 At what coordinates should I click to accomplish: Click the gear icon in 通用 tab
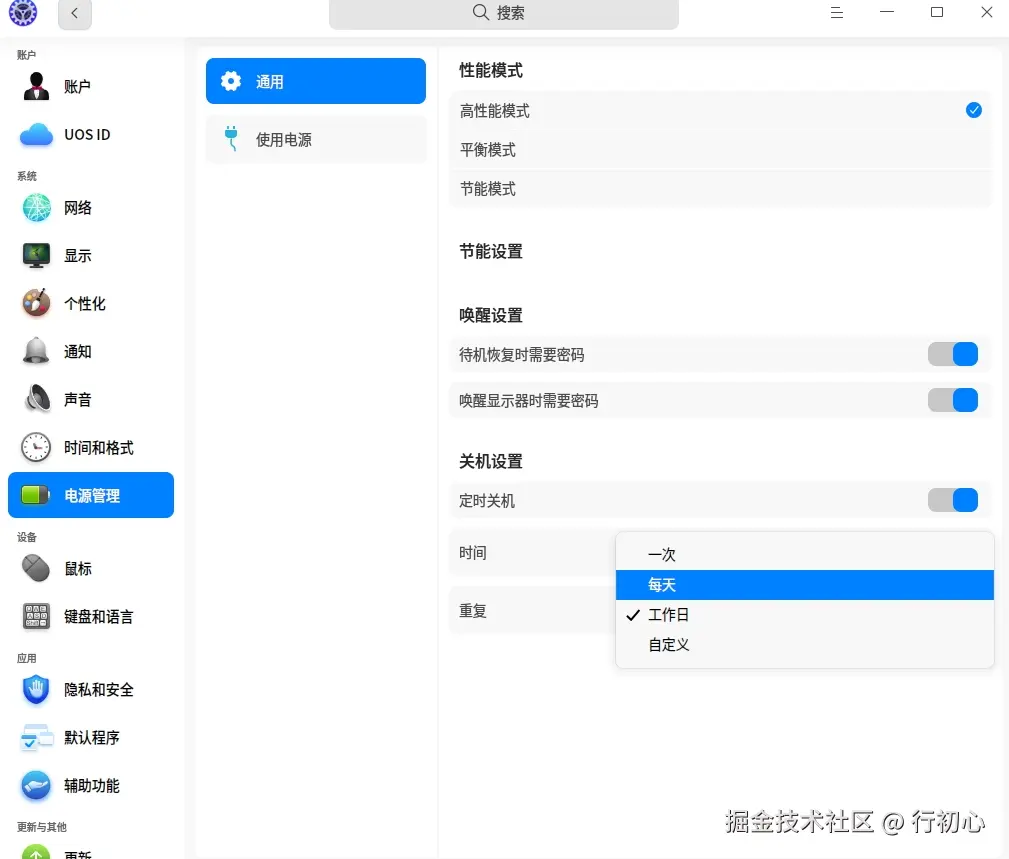point(230,81)
